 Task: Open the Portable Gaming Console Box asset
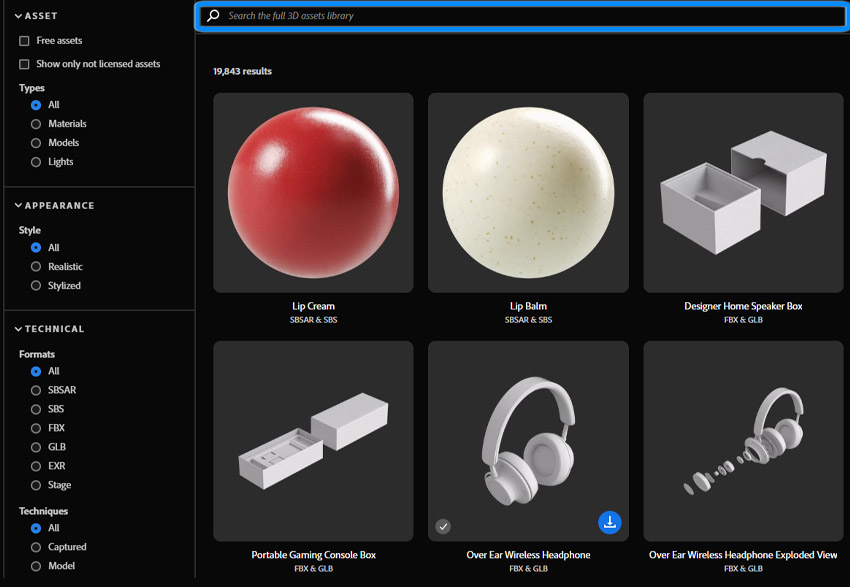313,440
